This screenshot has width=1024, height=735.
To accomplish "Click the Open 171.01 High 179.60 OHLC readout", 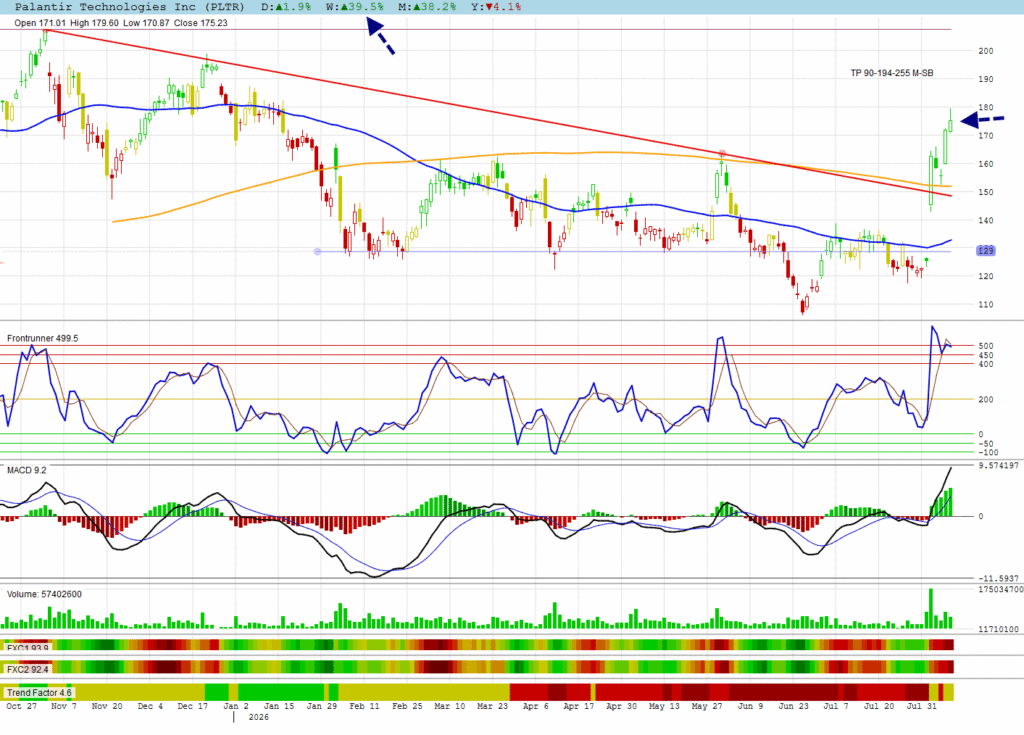I will [121, 23].
